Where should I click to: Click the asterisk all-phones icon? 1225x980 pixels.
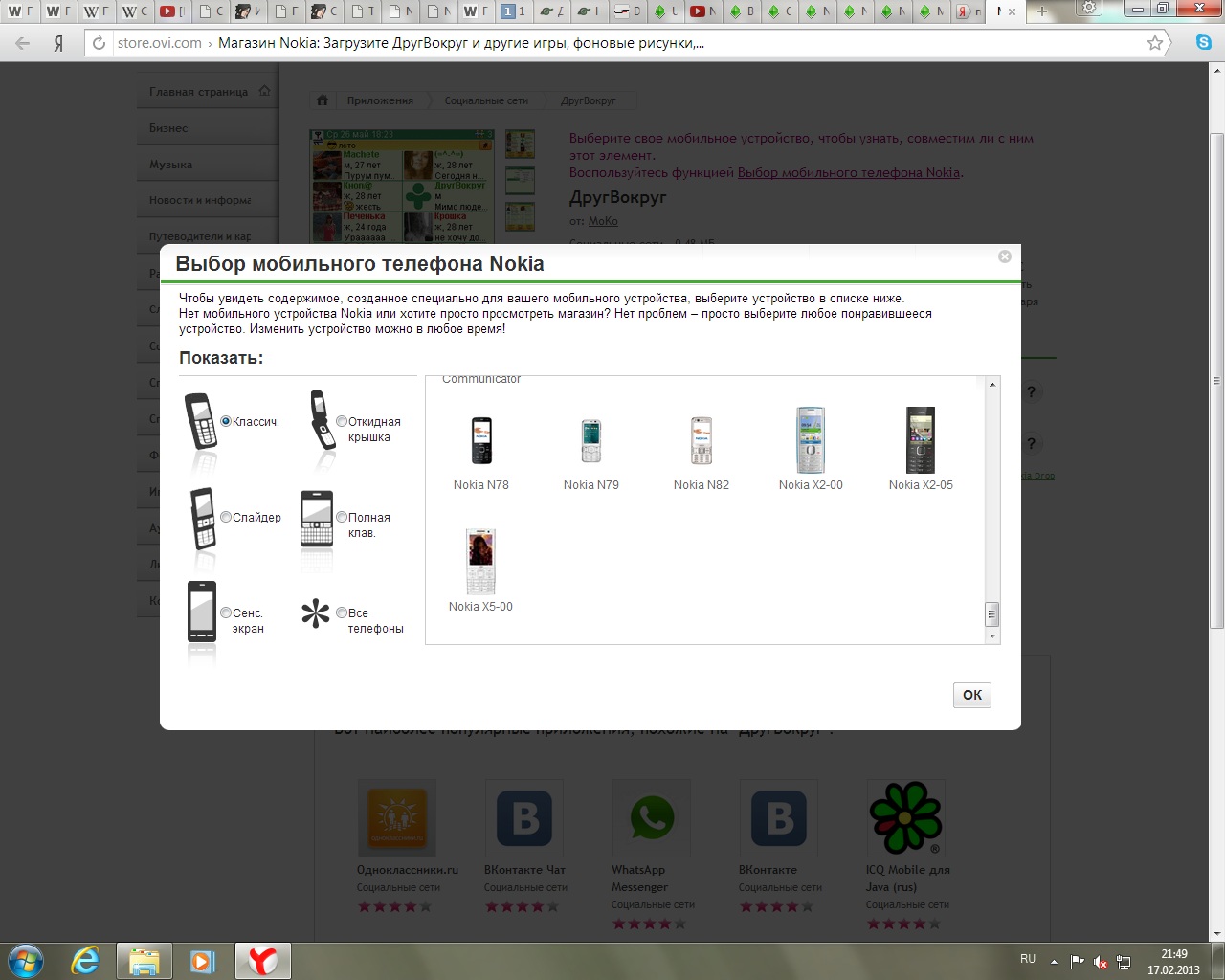pos(315,613)
